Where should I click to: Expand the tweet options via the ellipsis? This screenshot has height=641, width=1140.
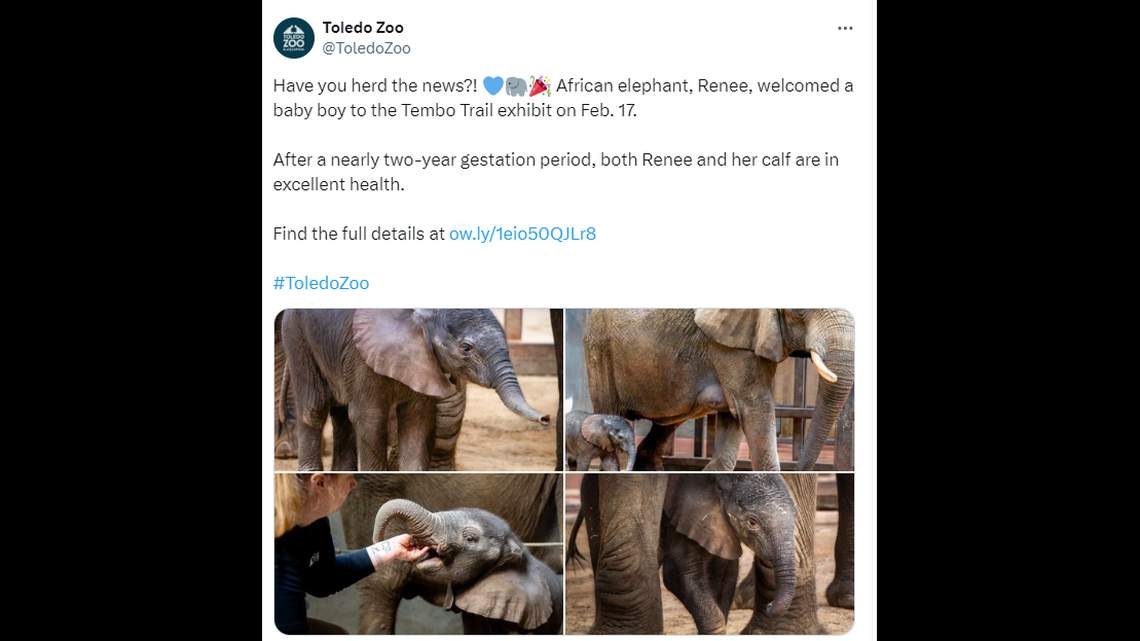[845, 27]
